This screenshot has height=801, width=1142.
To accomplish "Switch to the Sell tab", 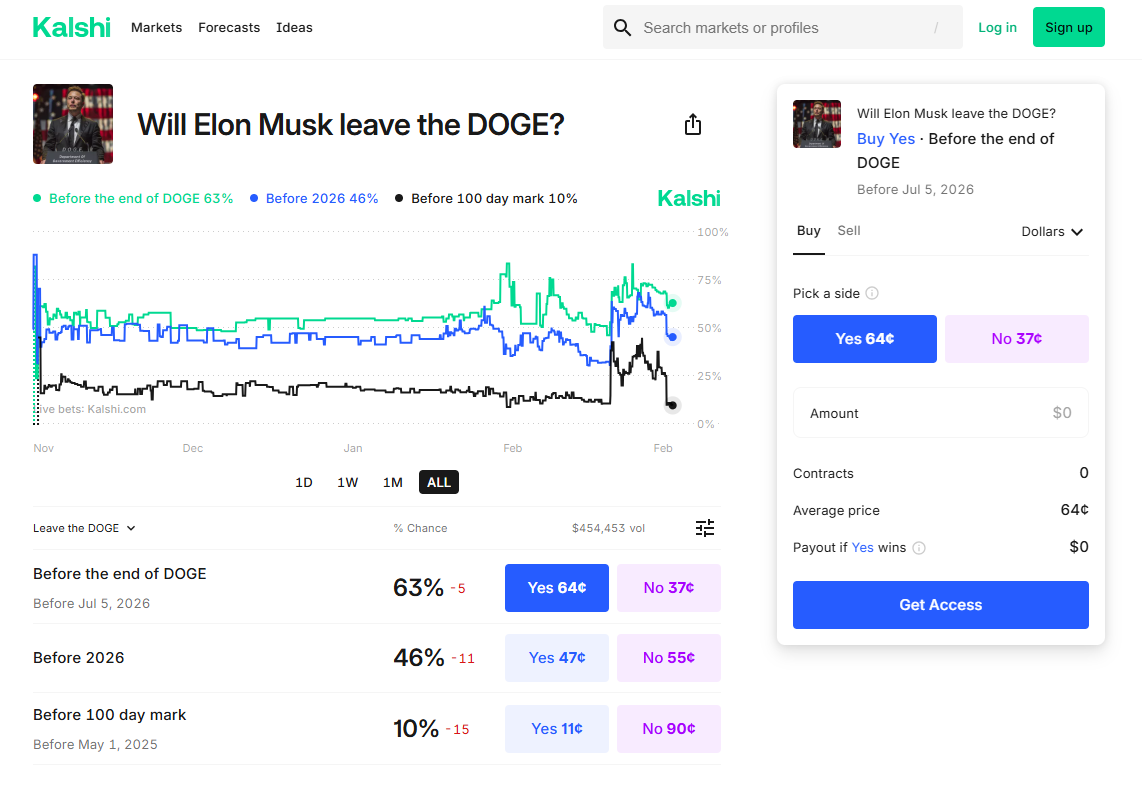I will [848, 231].
